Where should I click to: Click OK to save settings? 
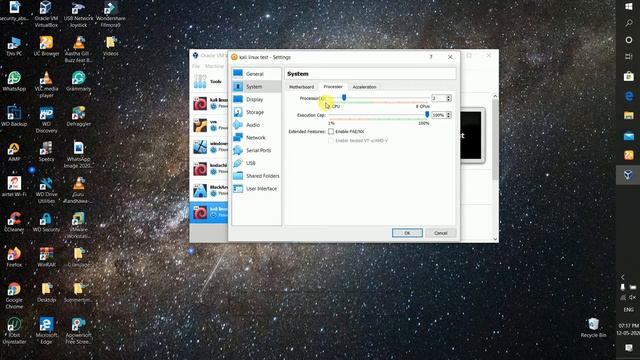tap(407, 233)
